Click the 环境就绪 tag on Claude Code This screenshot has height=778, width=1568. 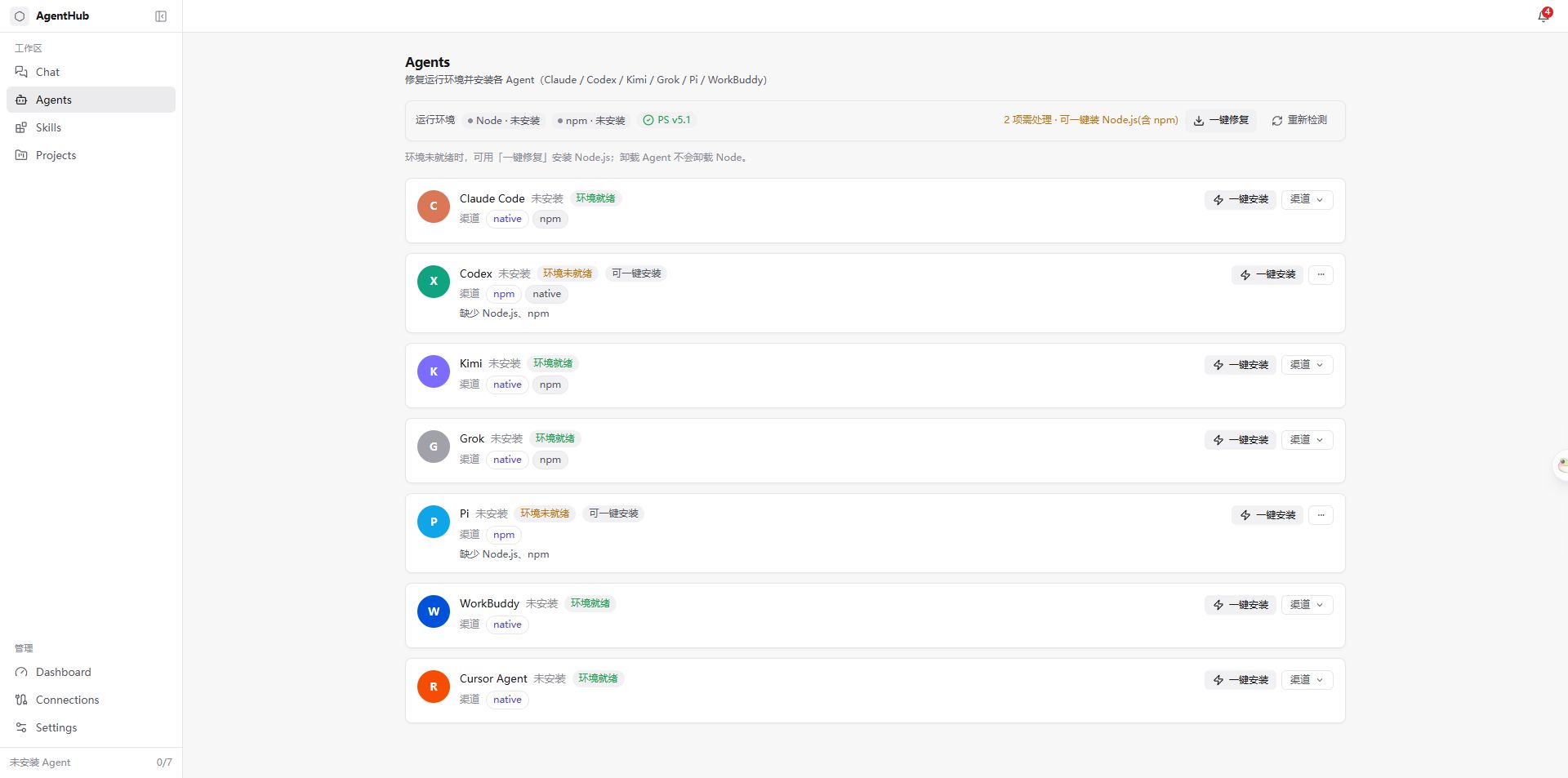click(595, 198)
